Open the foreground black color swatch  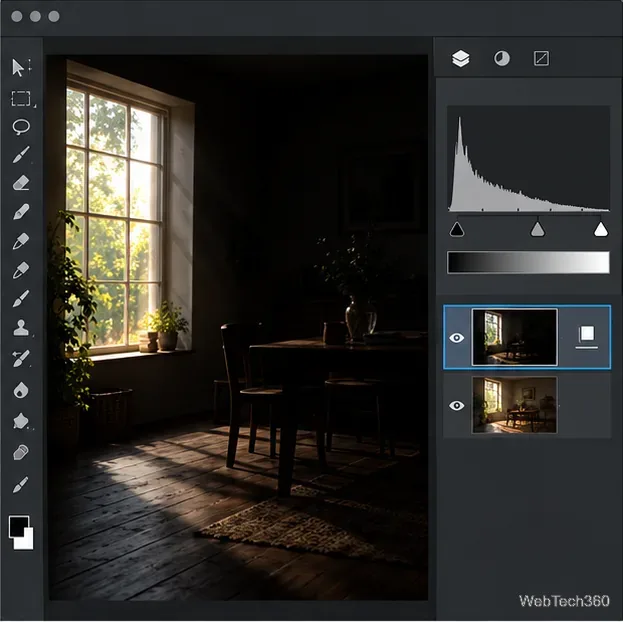point(17,525)
